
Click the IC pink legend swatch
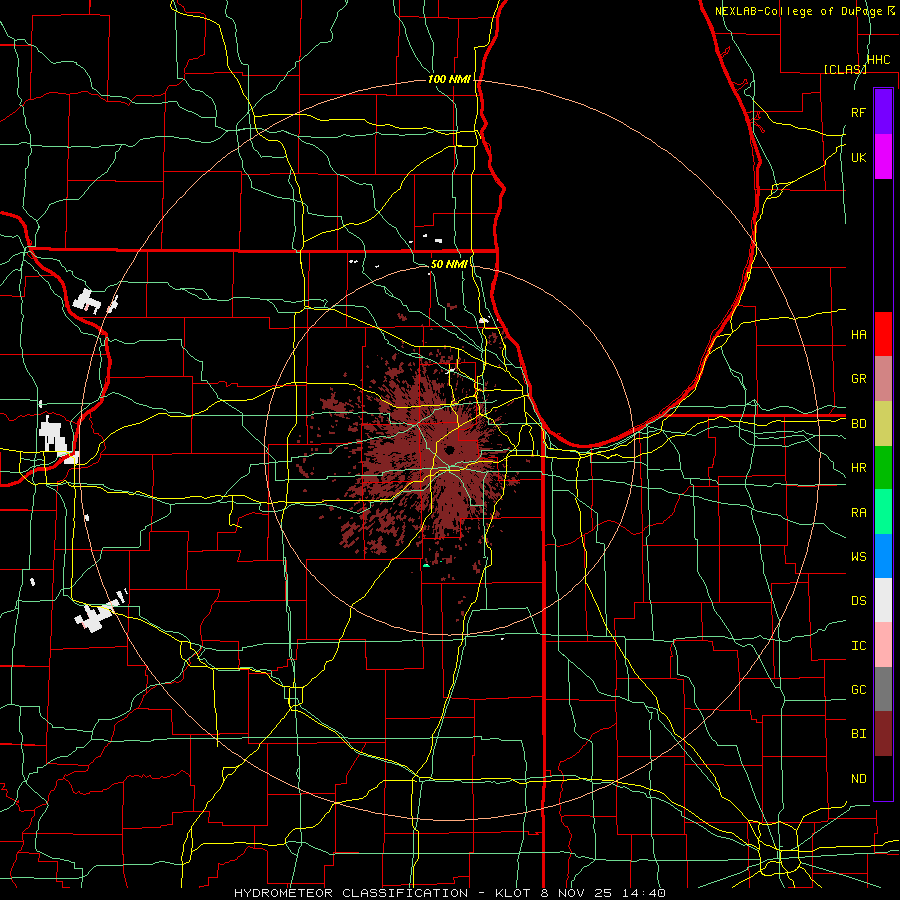(883, 645)
